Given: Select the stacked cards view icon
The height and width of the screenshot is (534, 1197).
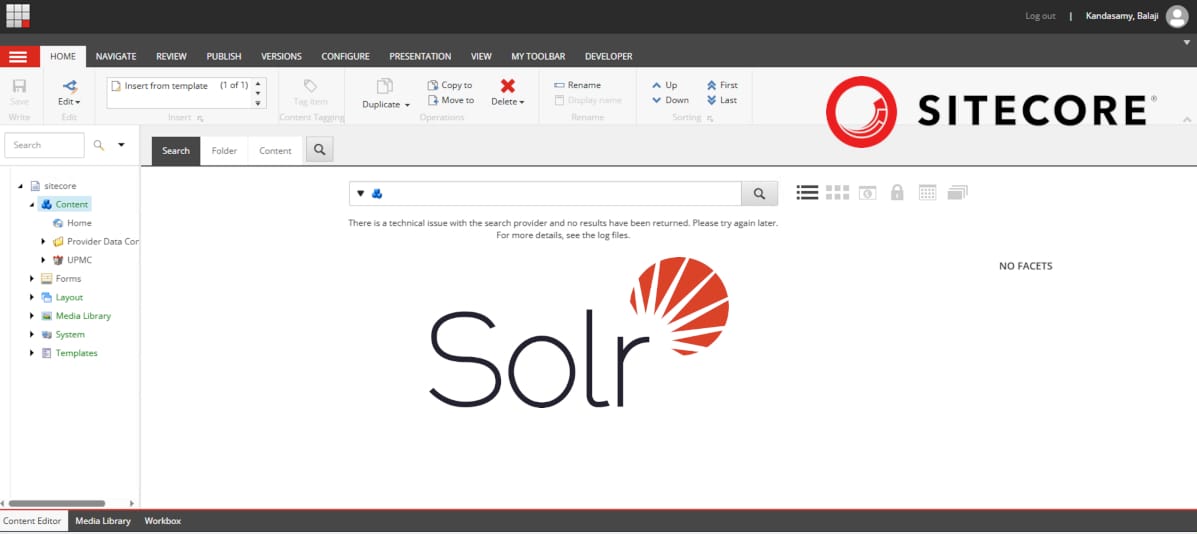Looking at the screenshot, I should (957, 193).
